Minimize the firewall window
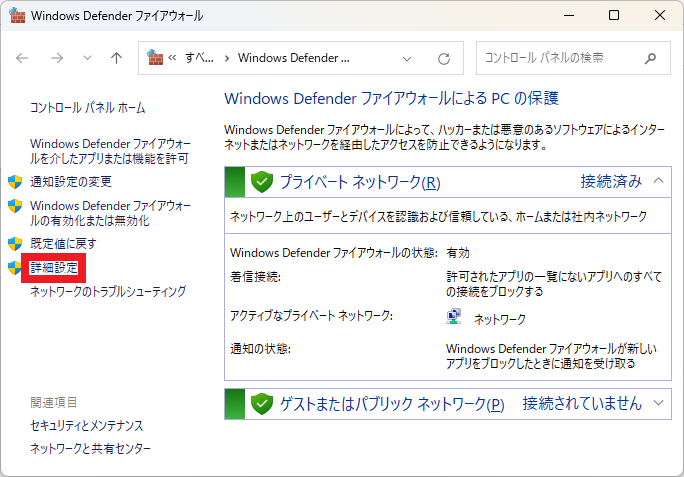This screenshot has height=477, width=684. pos(569,15)
